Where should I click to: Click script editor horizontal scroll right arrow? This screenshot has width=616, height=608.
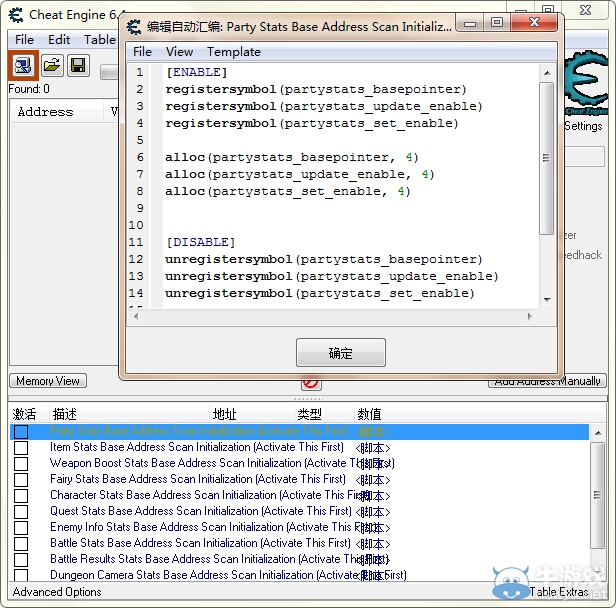530,317
